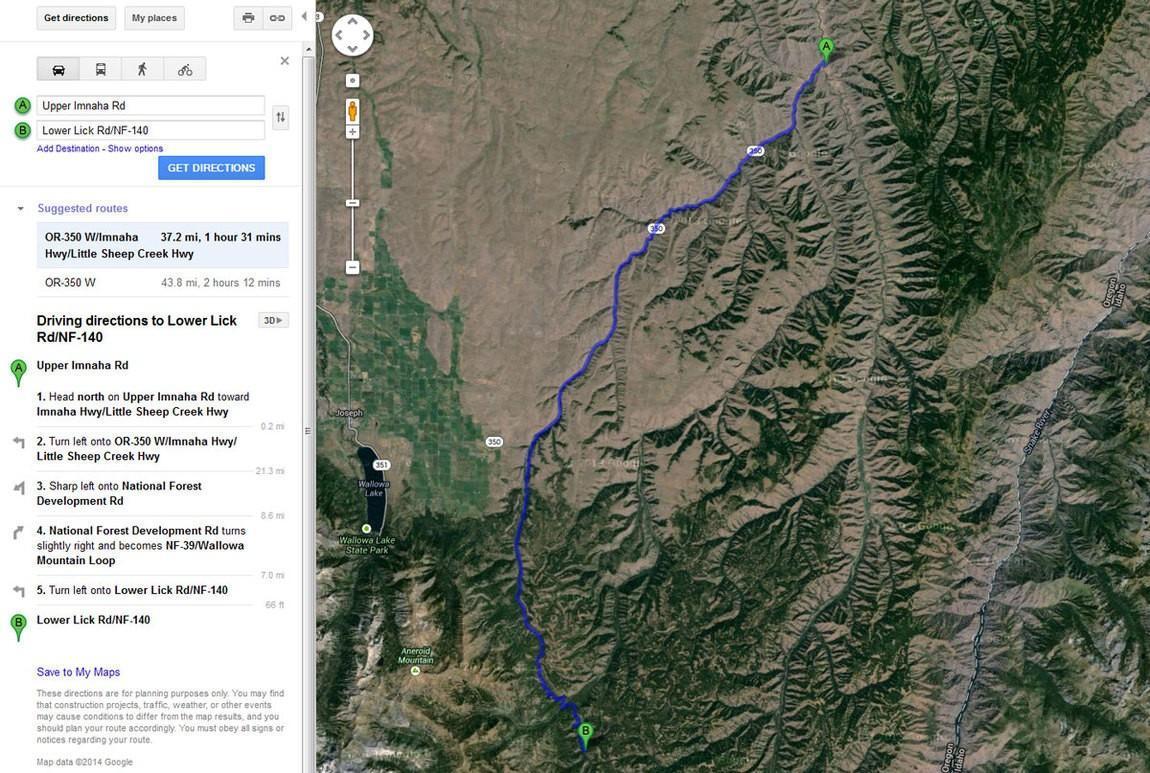Select the public transit mode icon
This screenshot has width=1150, height=773.
[x=100, y=70]
